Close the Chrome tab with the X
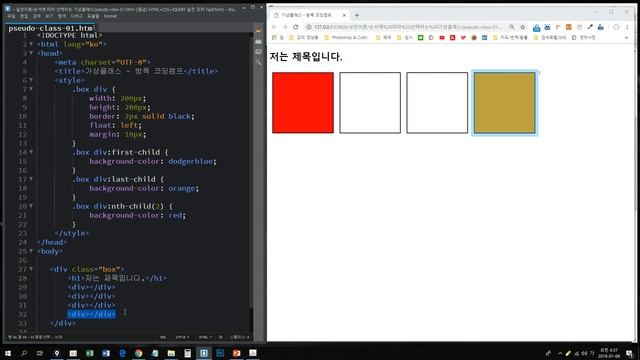Image resolution: width=640 pixels, height=360 pixels. pos(344,15)
